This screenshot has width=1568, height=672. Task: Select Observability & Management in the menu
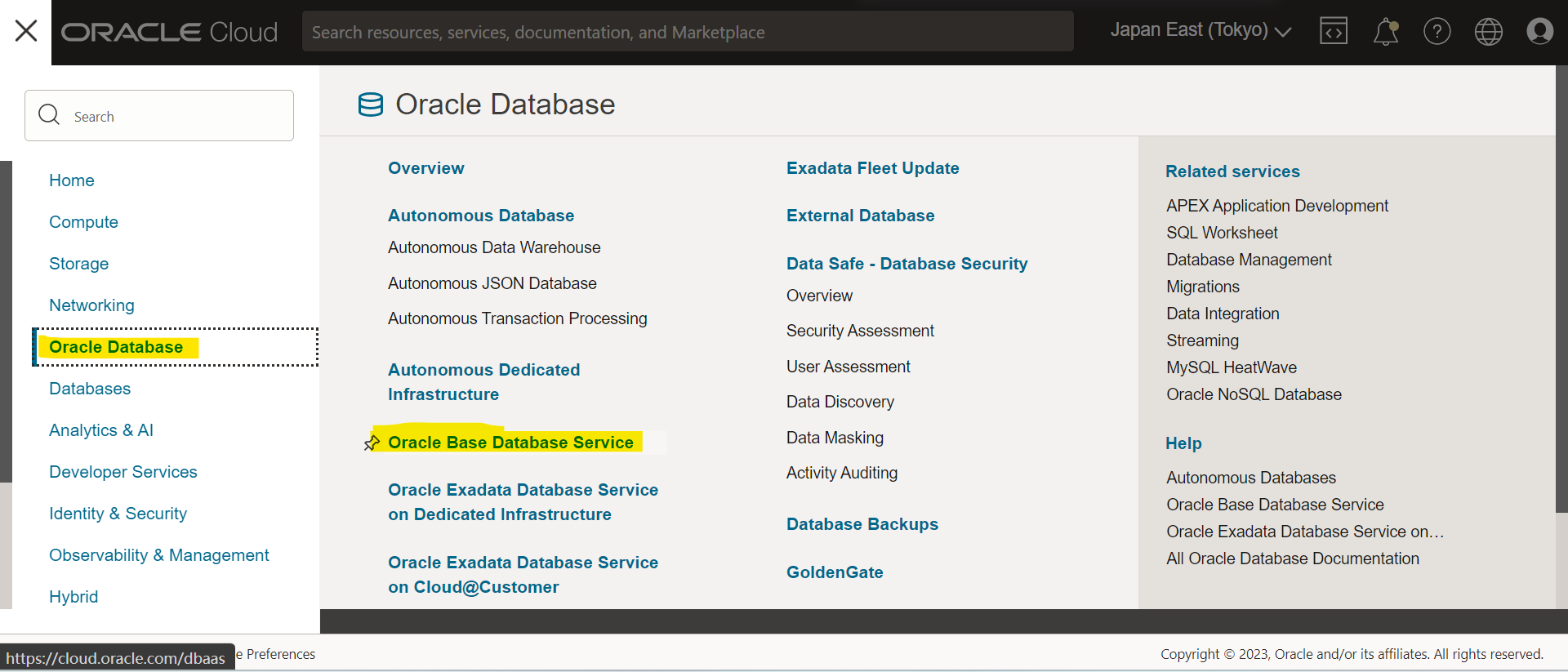(159, 555)
